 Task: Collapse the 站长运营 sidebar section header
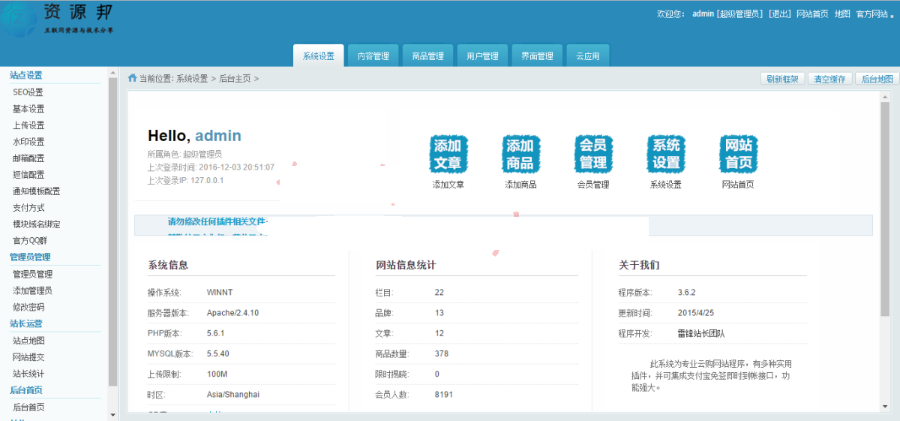26,323
